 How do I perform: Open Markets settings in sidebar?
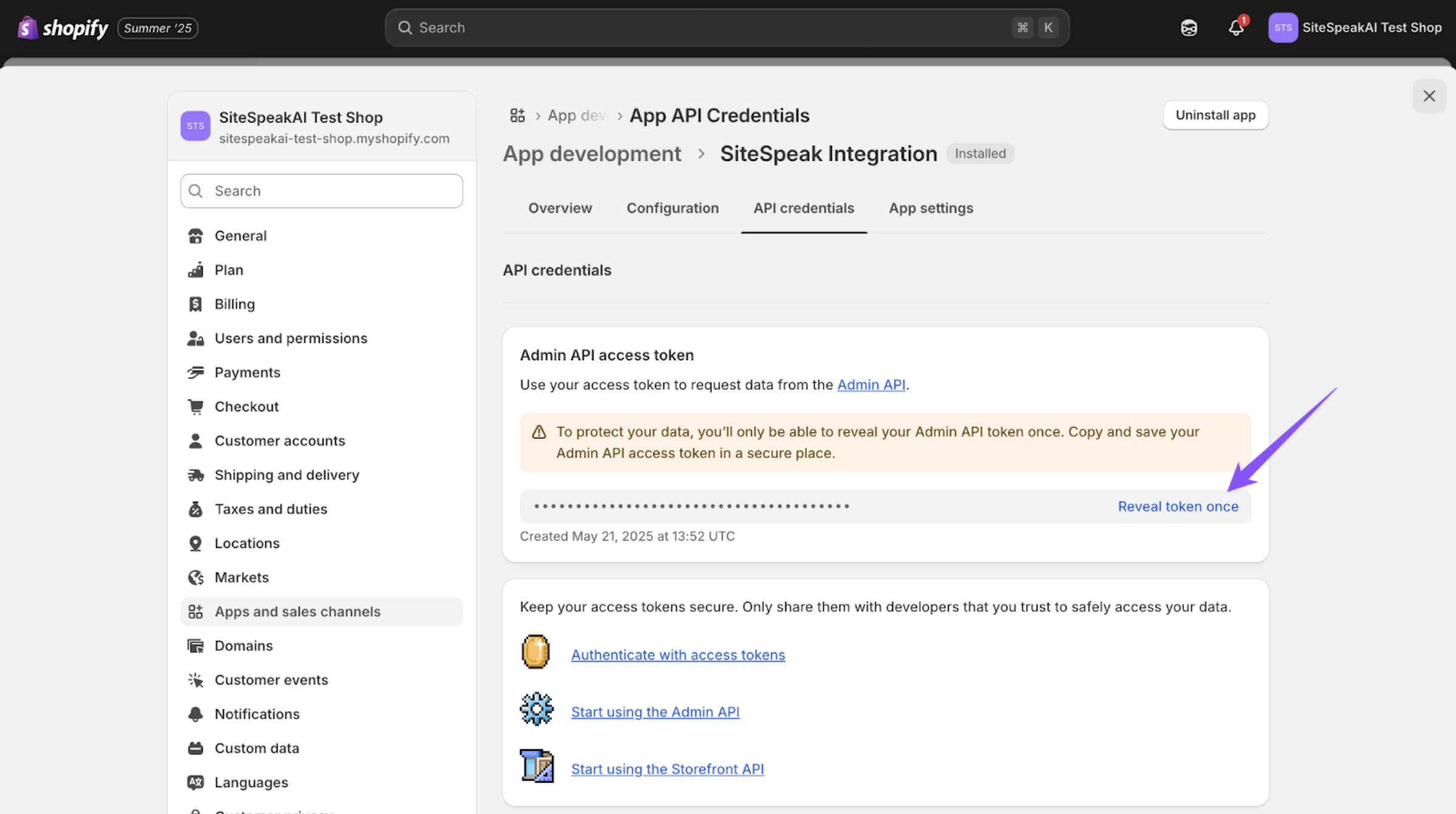[241, 577]
